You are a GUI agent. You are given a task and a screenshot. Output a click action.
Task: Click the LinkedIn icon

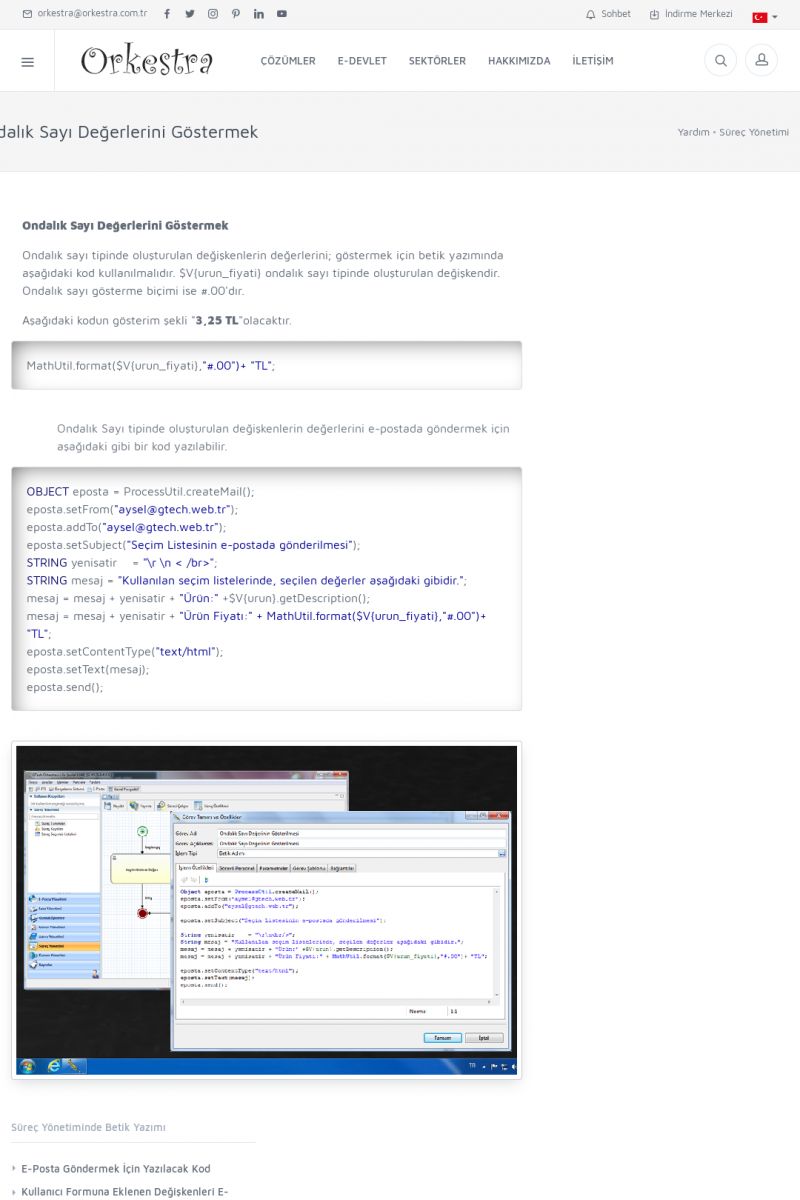click(x=259, y=14)
